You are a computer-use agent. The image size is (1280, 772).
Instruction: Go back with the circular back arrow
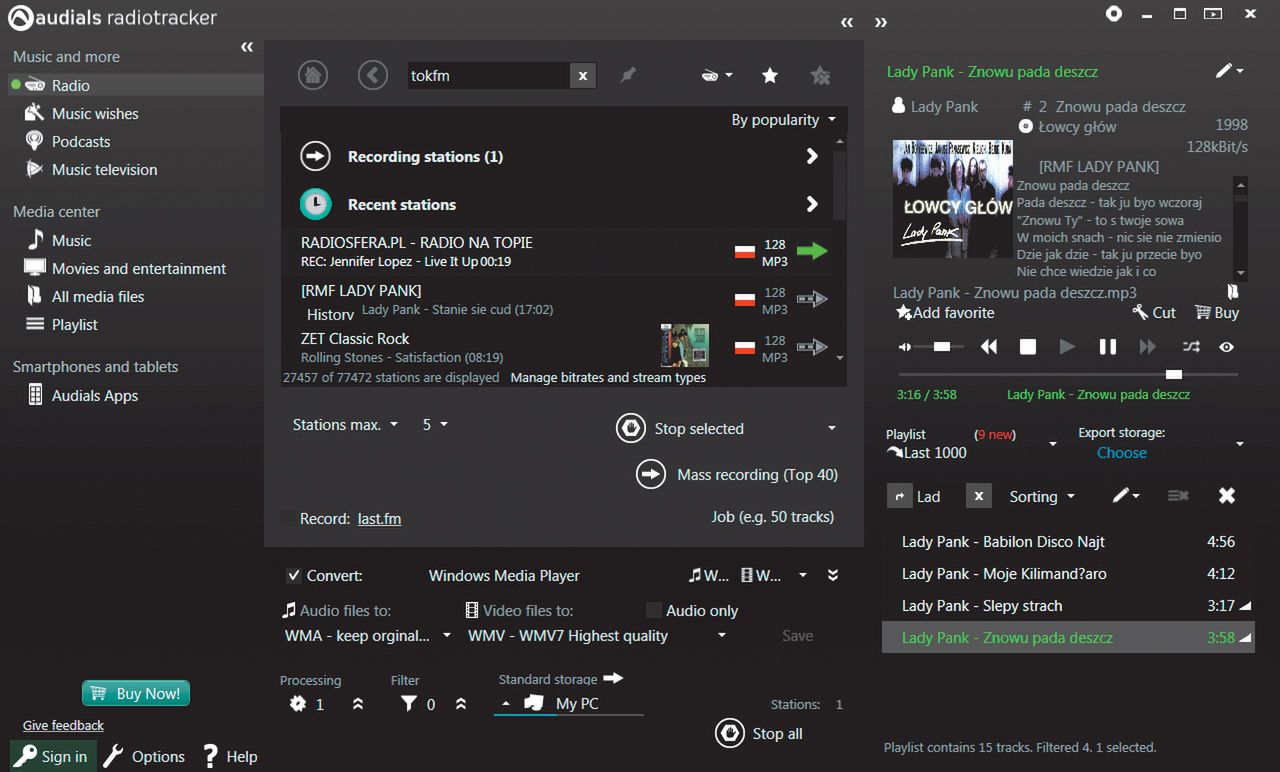[373, 75]
